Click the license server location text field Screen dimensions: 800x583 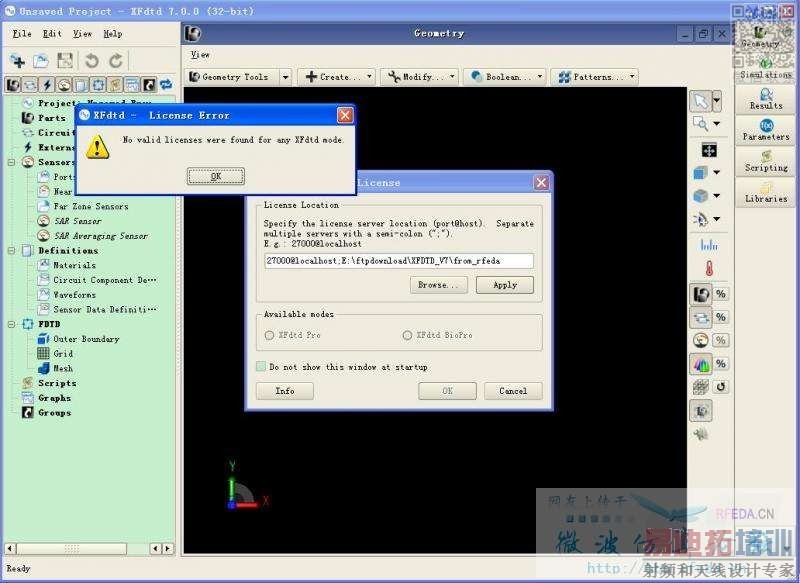click(x=399, y=261)
